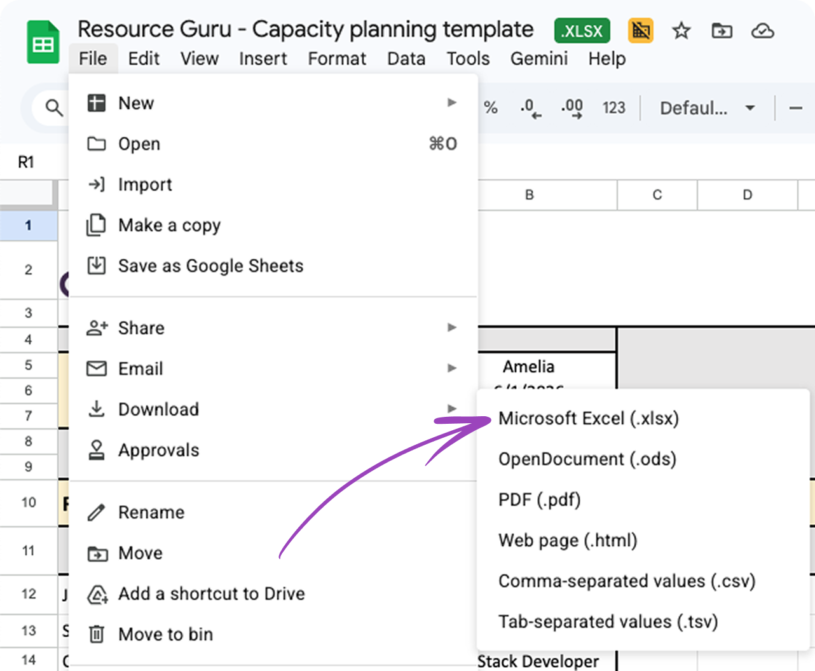Click the decrease decimal places icon
Image resolution: width=815 pixels, height=671 pixels.
pyautogui.click(x=531, y=107)
